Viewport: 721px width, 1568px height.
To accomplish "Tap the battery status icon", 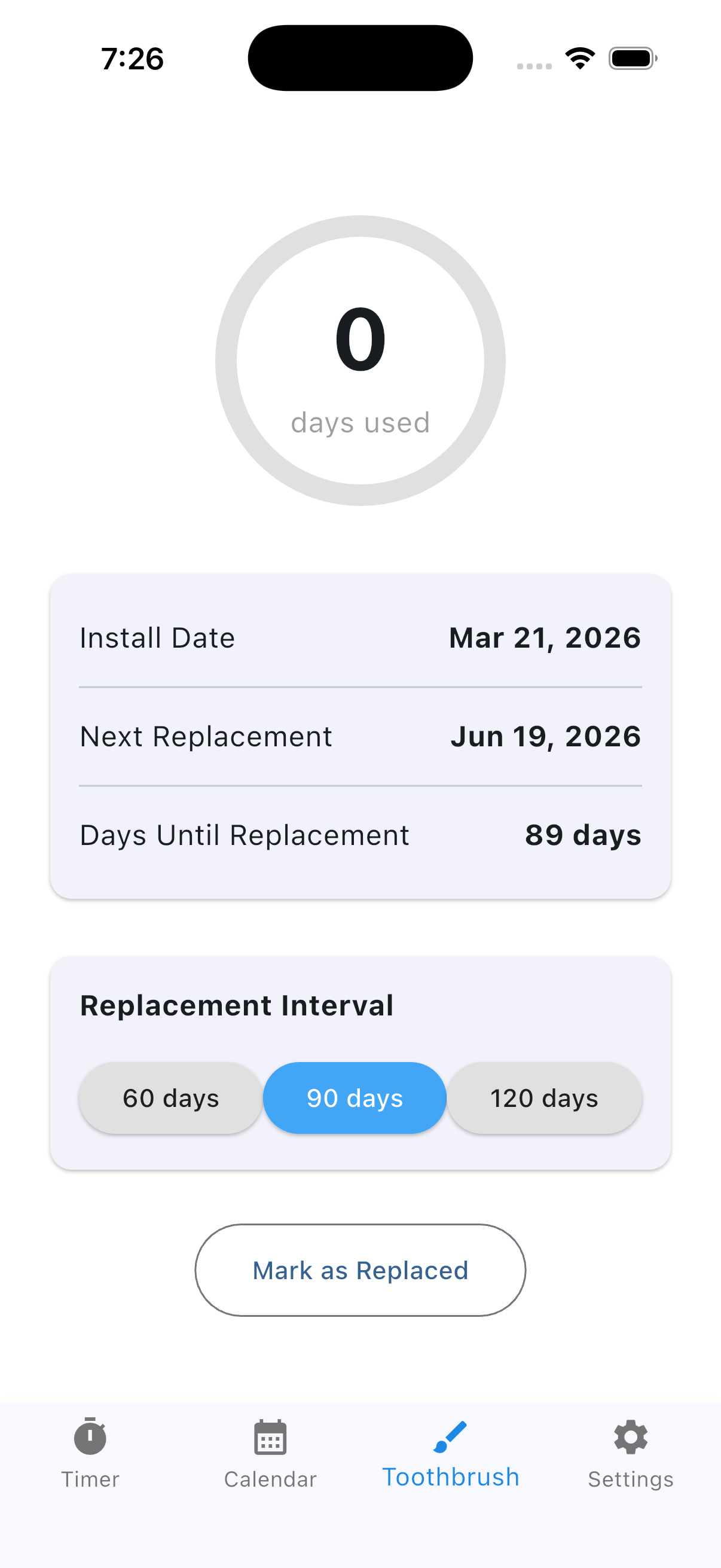I will tap(633, 59).
